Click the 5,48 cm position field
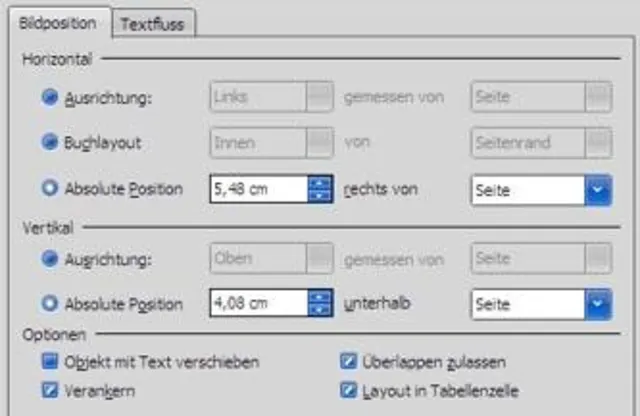The height and width of the screenshot is (416, 640). pyautogui.click(x=258, y=189)
